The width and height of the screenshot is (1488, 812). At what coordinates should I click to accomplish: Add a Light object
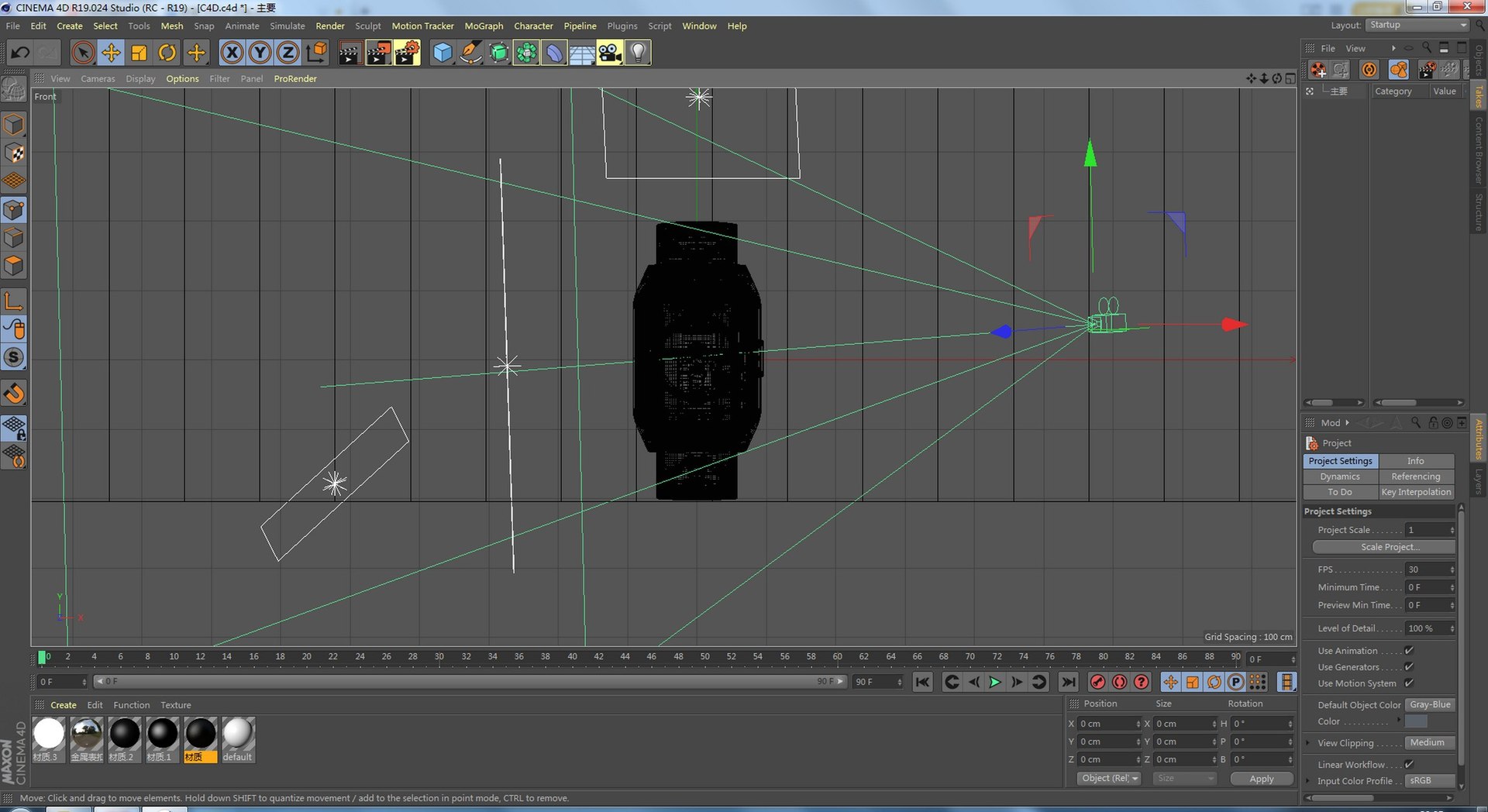638,53
